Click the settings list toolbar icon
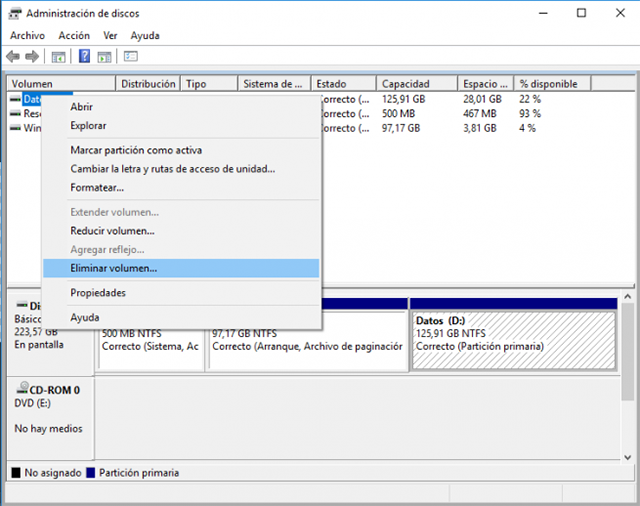The image size is (640, 506). tap(131, 56)
